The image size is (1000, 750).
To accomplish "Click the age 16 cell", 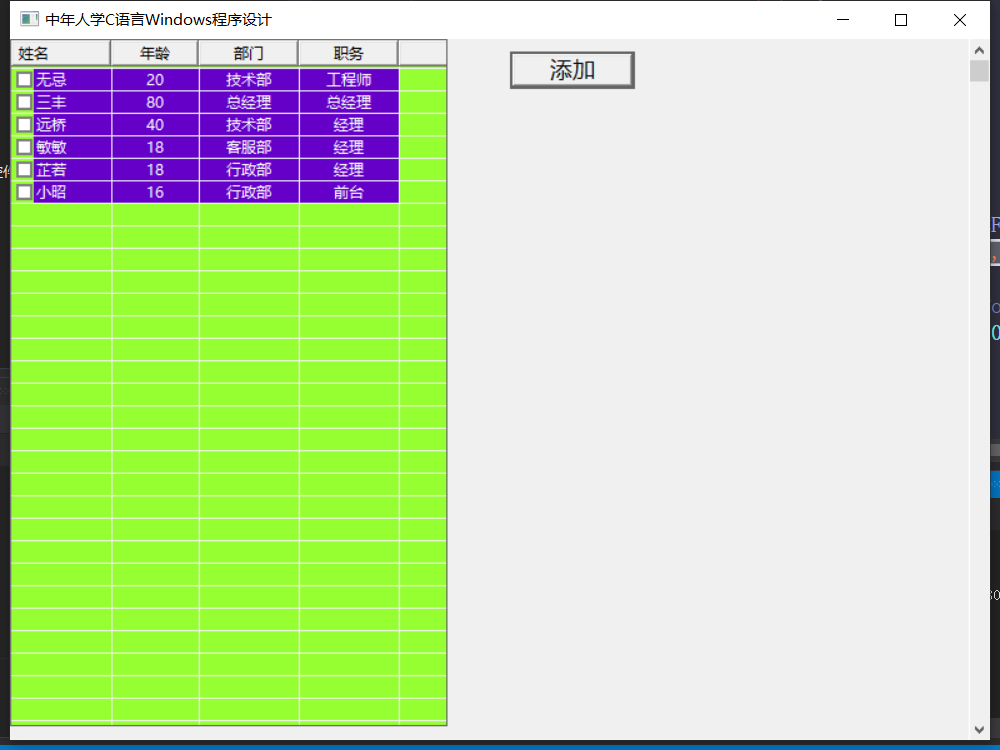I will (155, 192).
